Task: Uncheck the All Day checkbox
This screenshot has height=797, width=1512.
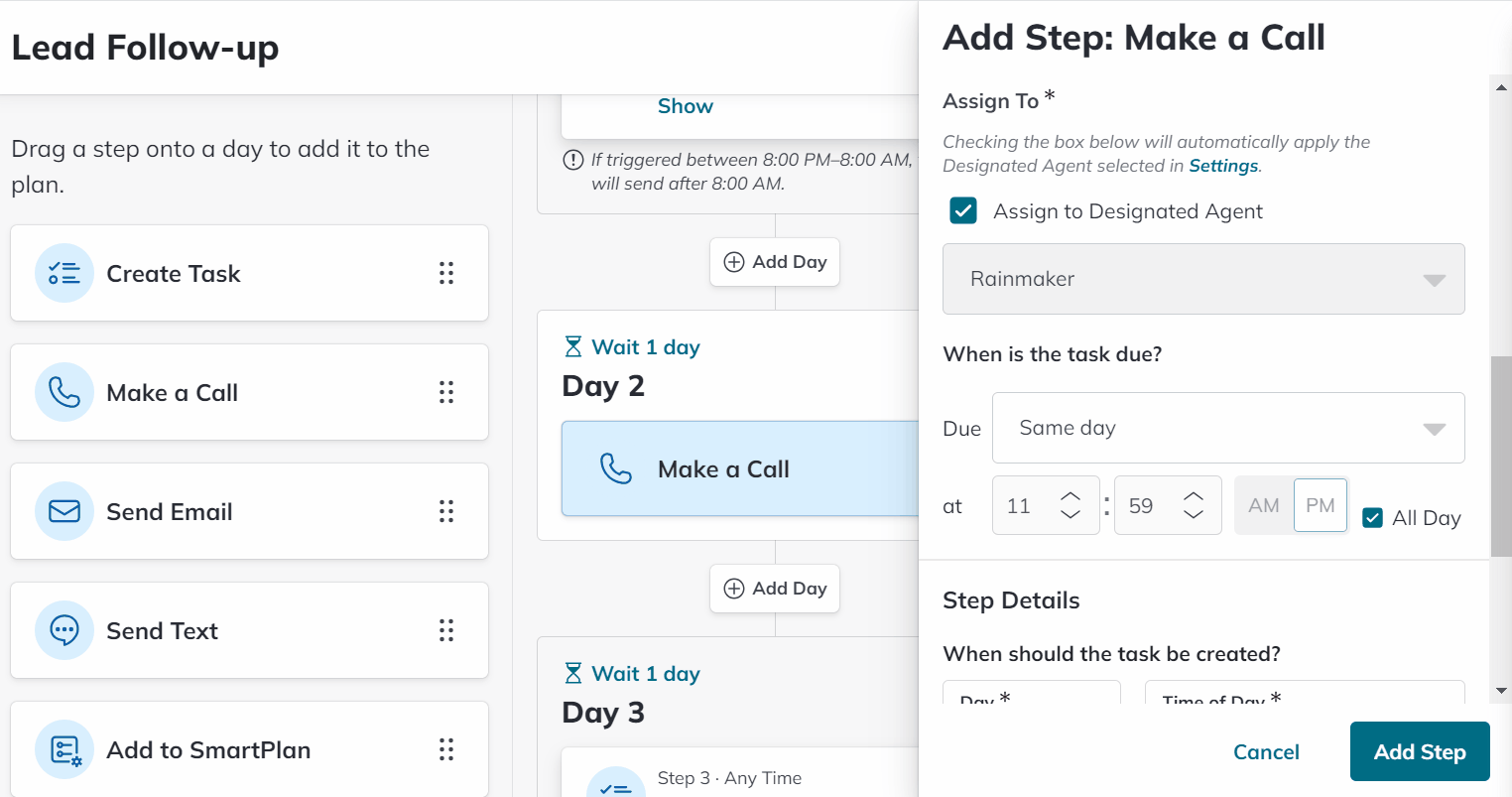Action: pos(1372,517)
